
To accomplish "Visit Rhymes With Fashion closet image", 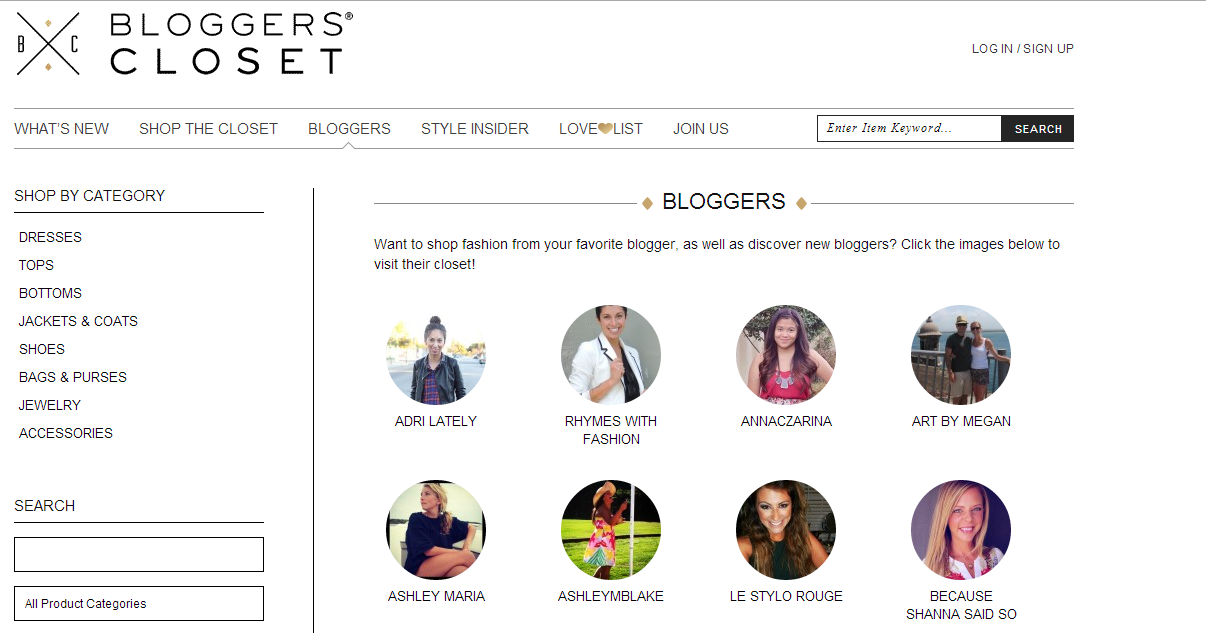I will (x=611, y=355).
